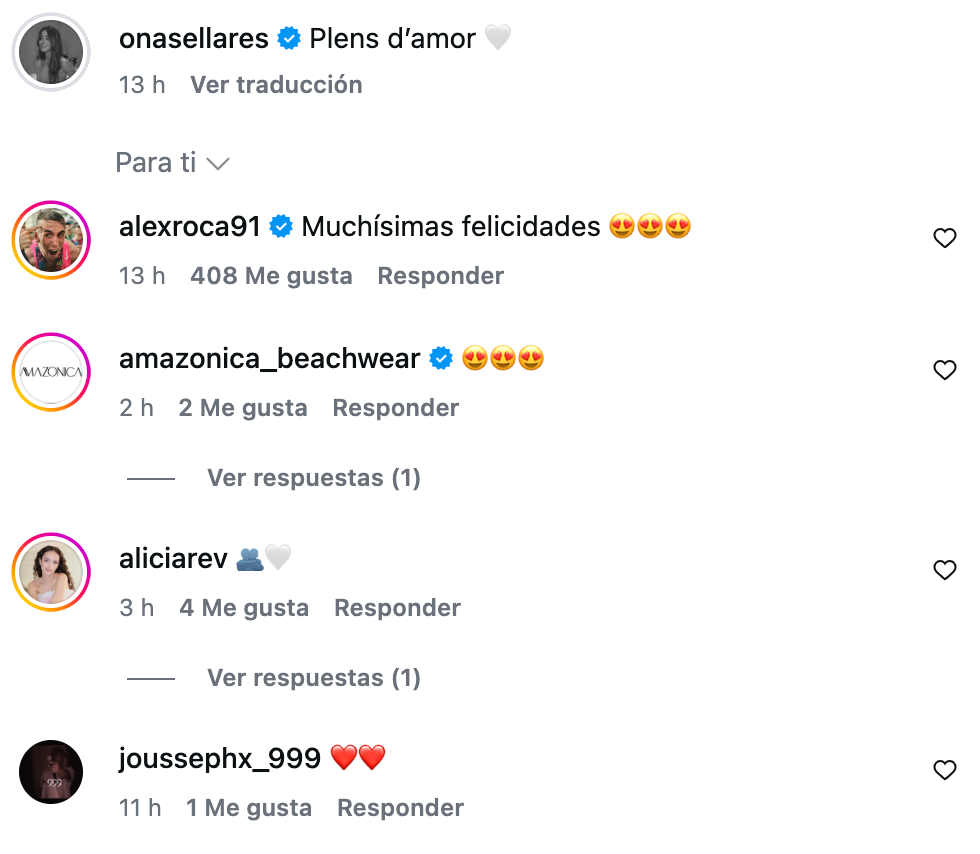Screen dimensions: 980x854
Task: Open onasellares profile picture
Action: coord(51,51)
